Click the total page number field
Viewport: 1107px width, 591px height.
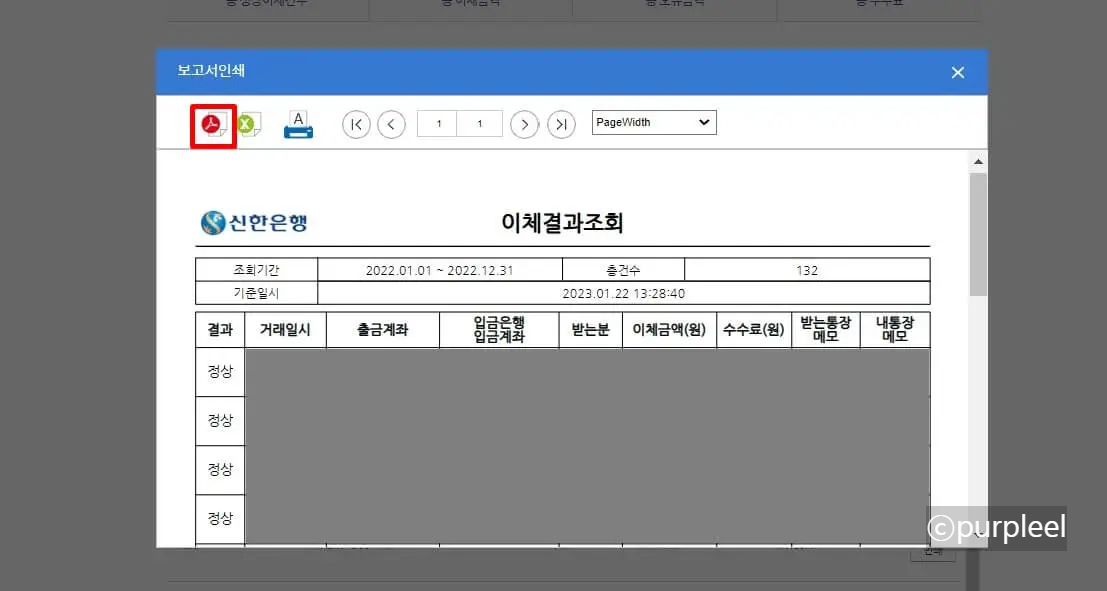click(x=479, y=122)
